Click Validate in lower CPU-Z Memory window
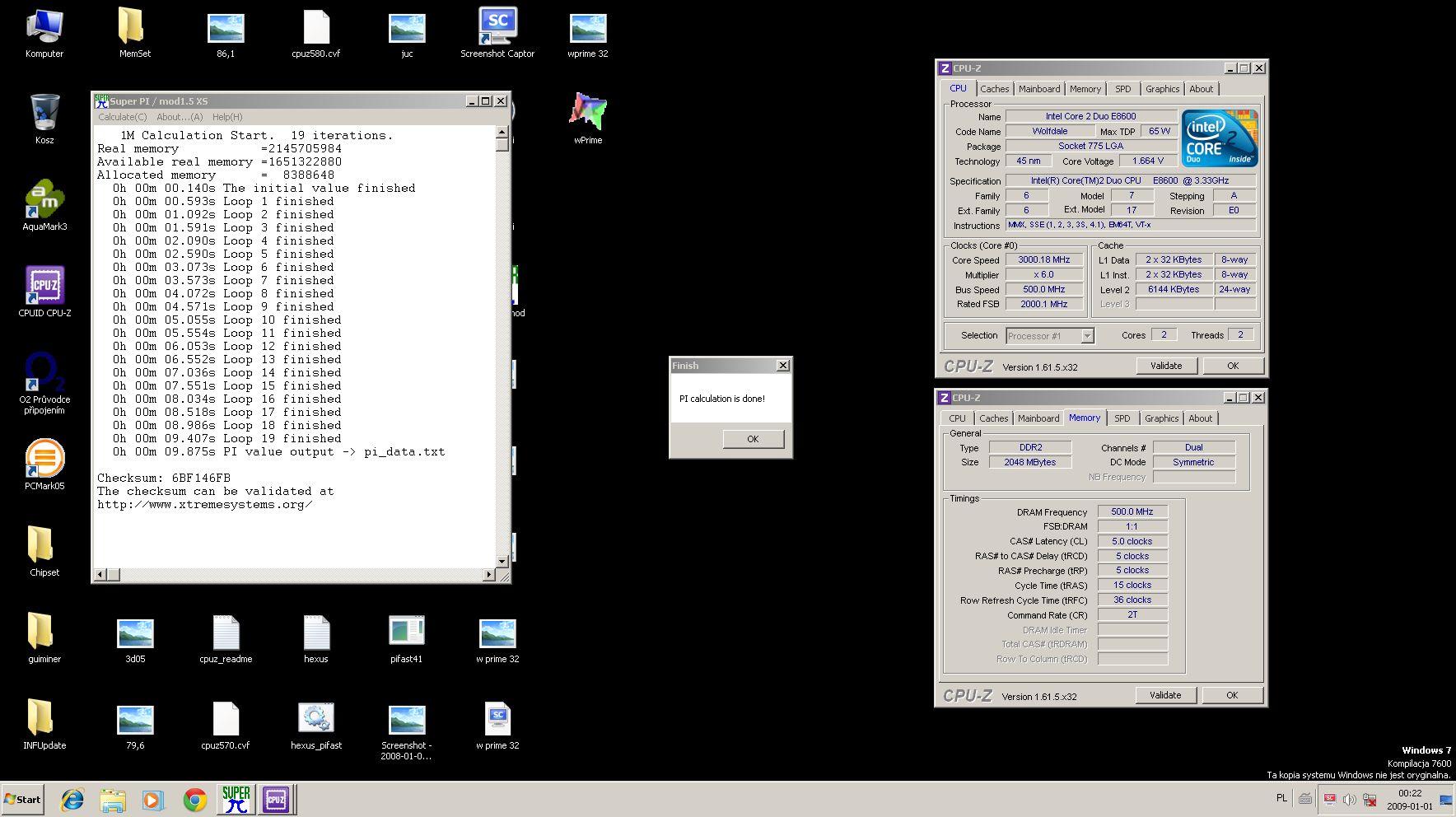 1165,695
